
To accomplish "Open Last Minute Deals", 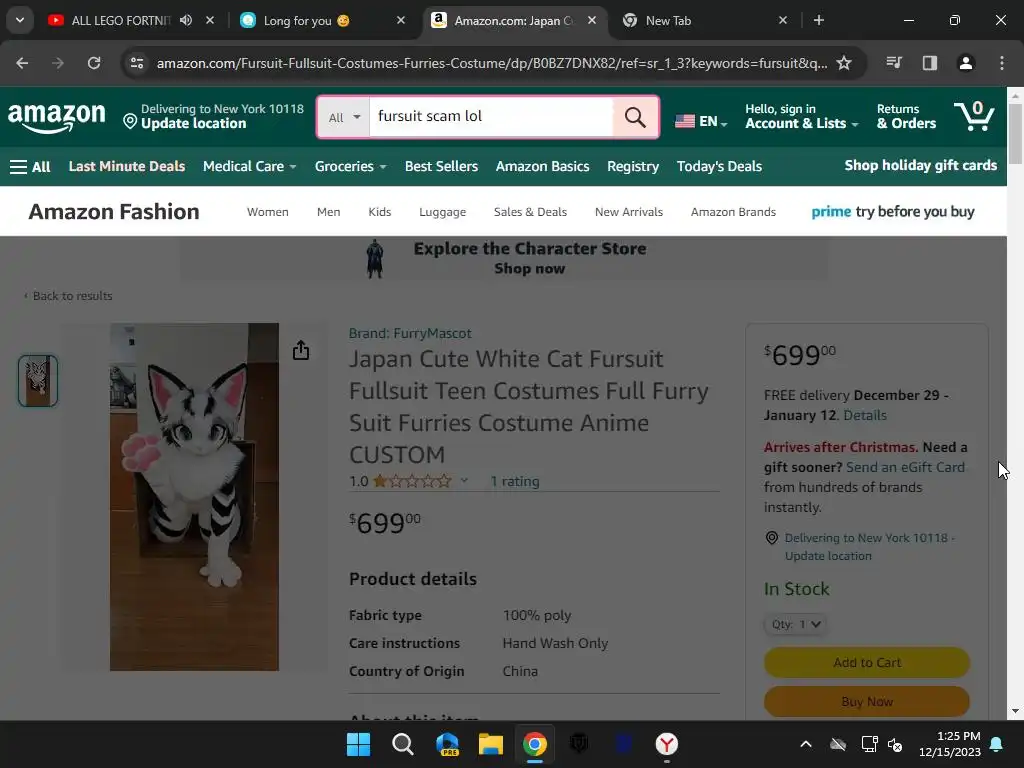I will point(127,167).
